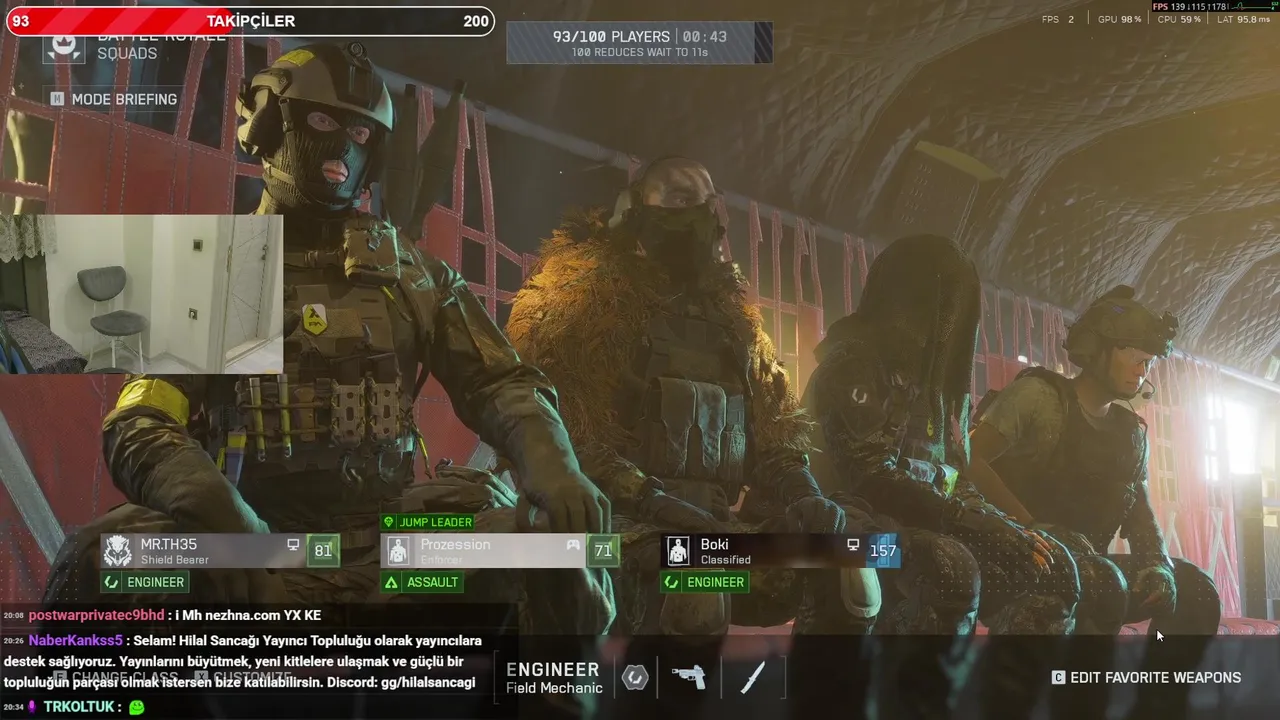Click Prozession's level 71 badge
The width and height of the screenshot is (1280, 720).
tap(603, 551)
